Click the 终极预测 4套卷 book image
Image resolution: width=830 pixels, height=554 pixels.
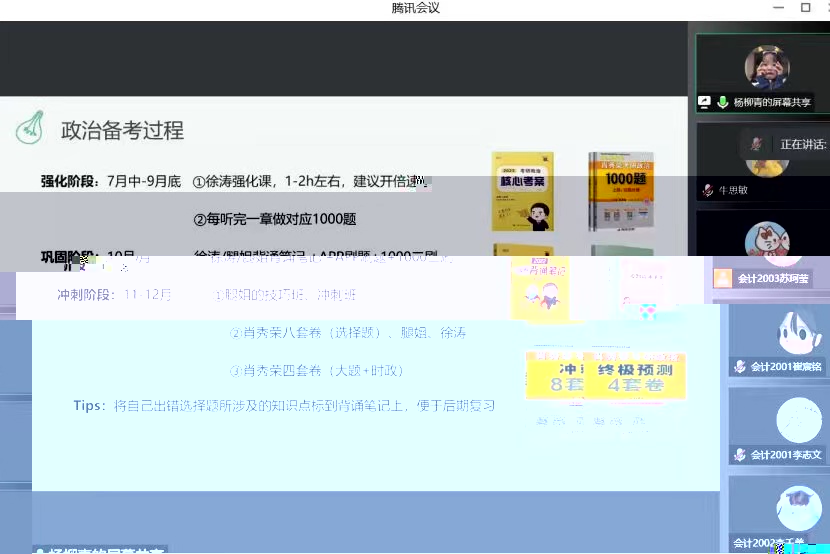pos(636,376)
